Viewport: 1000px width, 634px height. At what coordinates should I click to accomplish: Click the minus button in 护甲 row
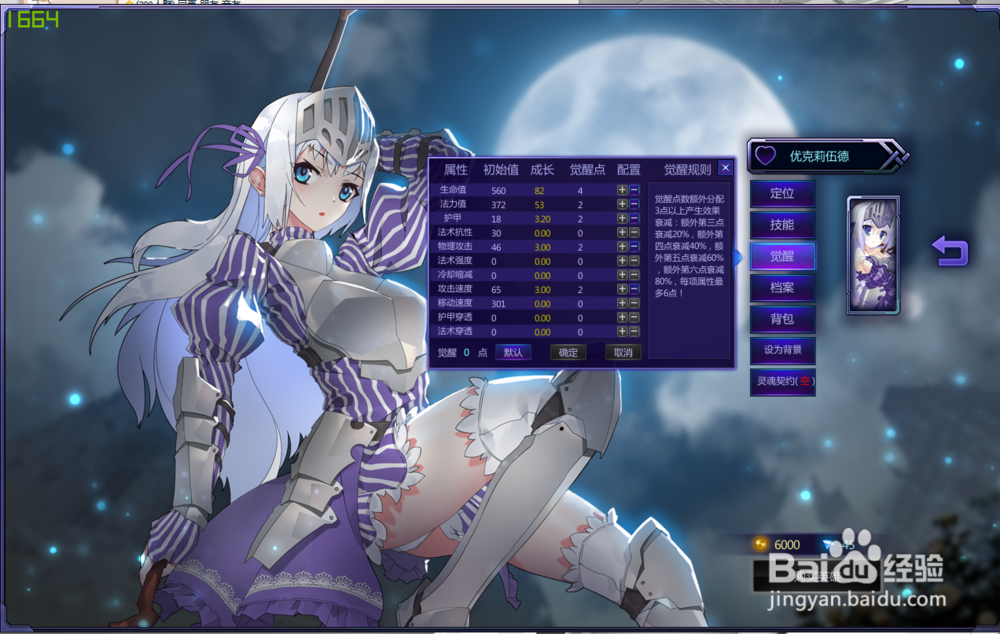coord(634,218)
